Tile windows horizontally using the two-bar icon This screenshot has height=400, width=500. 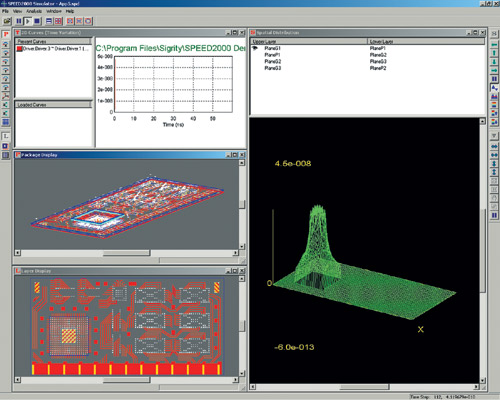point(49,21)
